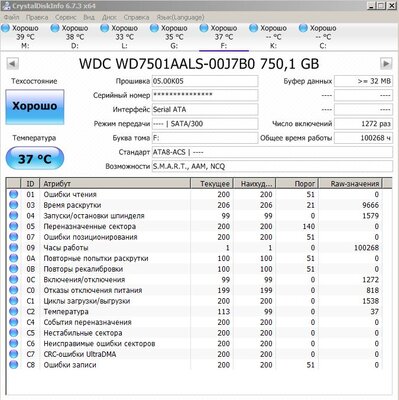
Task: Click the previous disk arrow button
Action: [x=13, y=64]
